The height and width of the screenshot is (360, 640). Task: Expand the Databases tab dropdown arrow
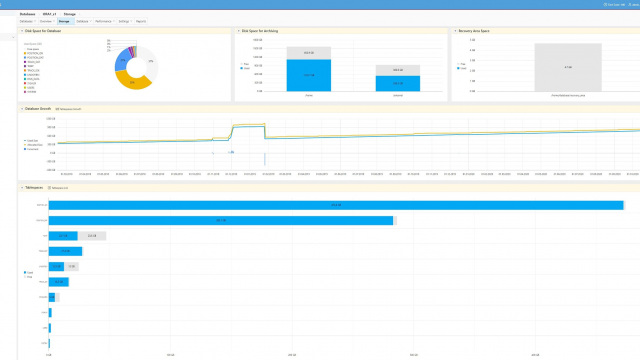point(35,21)
